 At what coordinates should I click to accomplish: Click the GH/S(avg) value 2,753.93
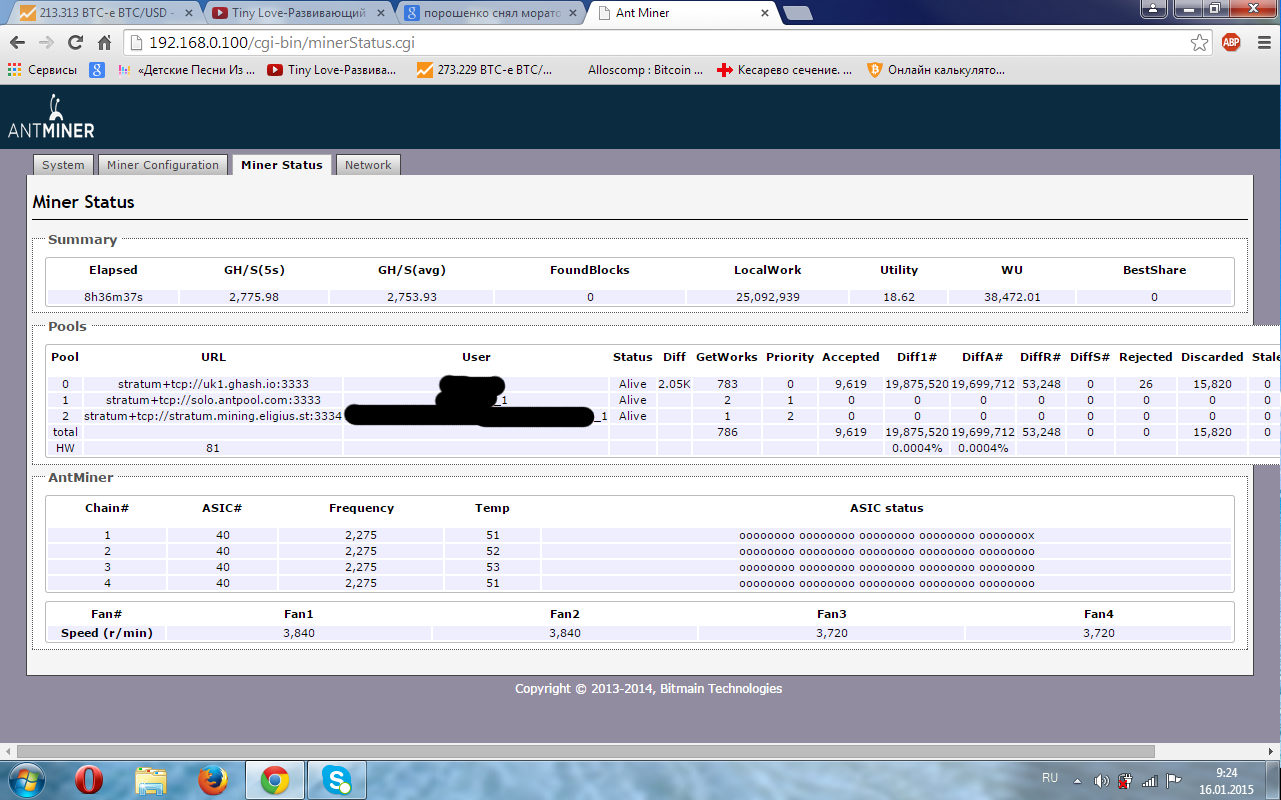coord(411,297)
